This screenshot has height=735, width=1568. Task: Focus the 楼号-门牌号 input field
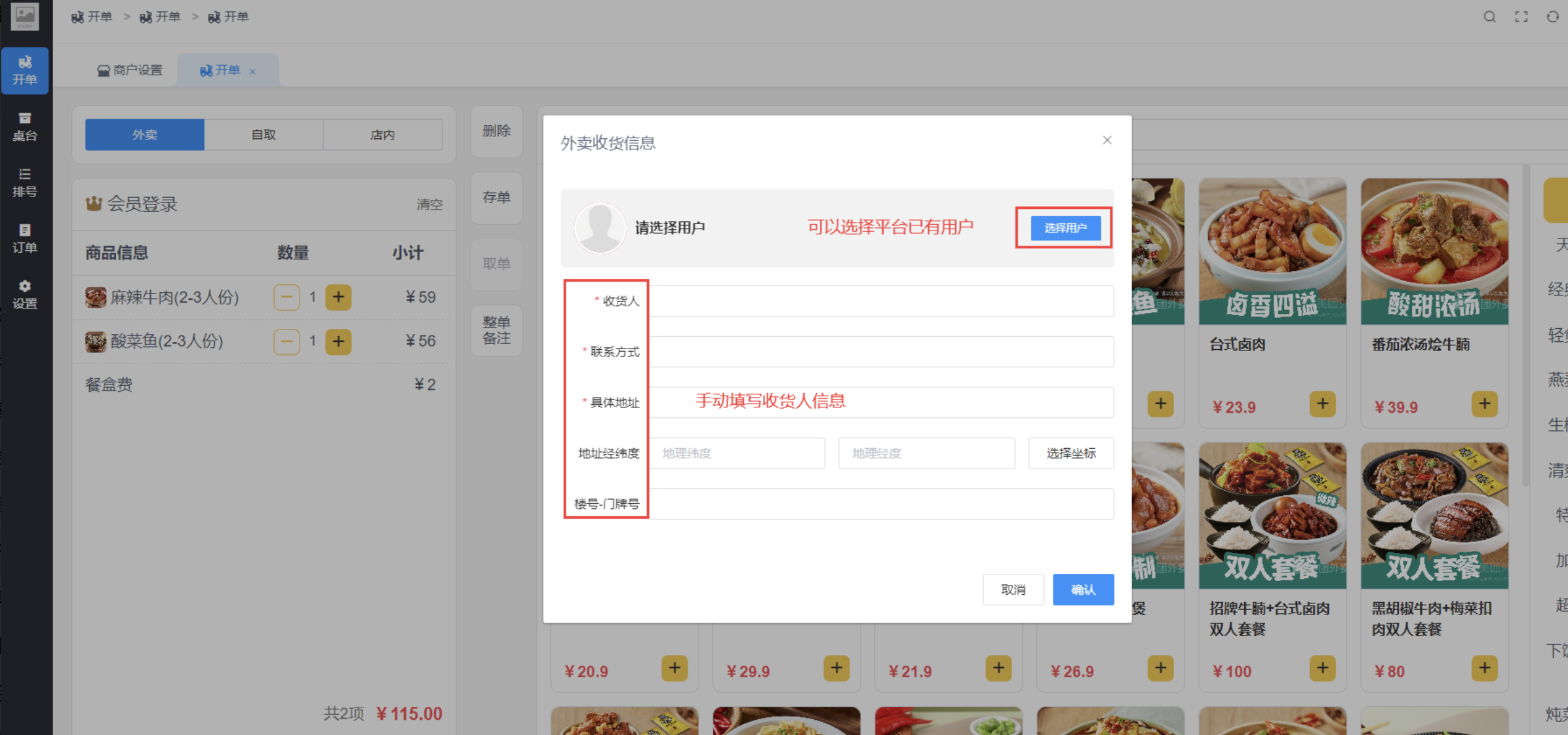[881, 504]
